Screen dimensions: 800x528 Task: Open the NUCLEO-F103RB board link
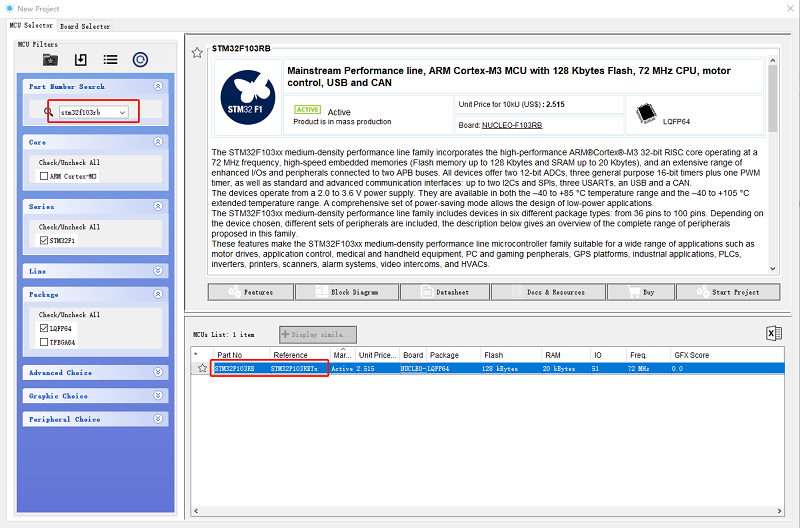pyautogui.click(x=512, y=125)
